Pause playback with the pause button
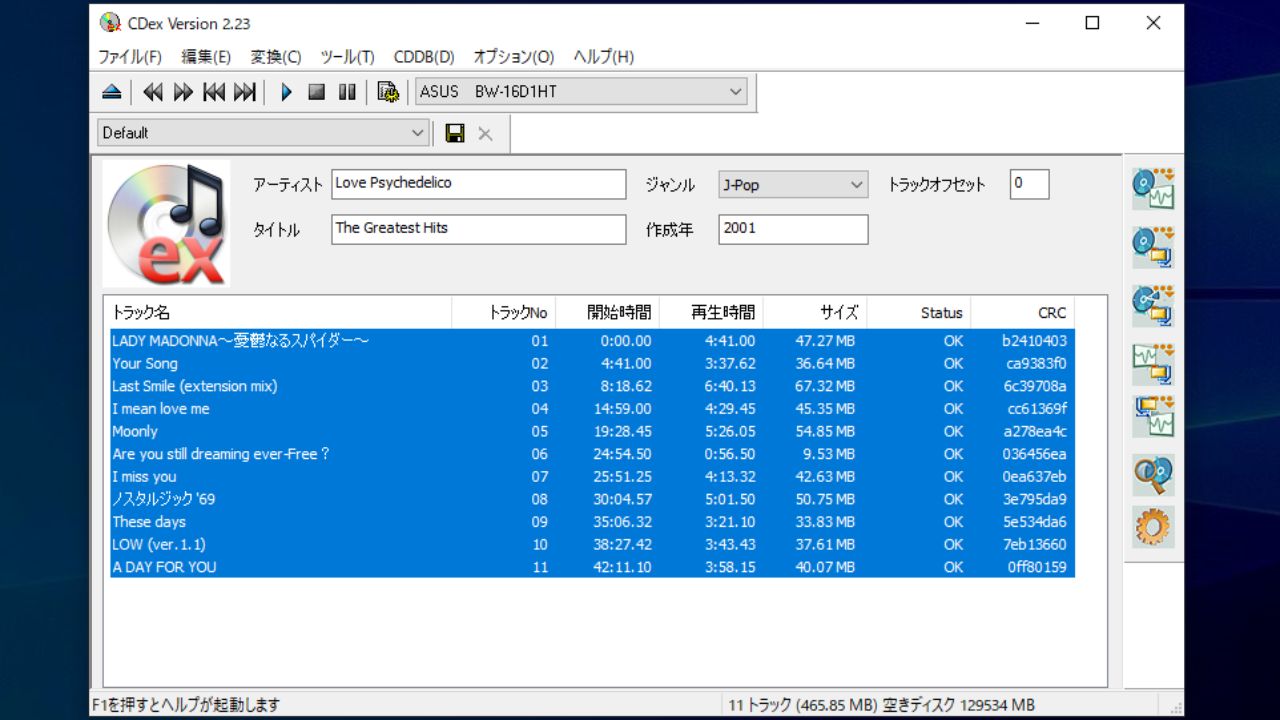Image resolution: width=1280 pixels, height=720 pixels. tap(347, 92)
